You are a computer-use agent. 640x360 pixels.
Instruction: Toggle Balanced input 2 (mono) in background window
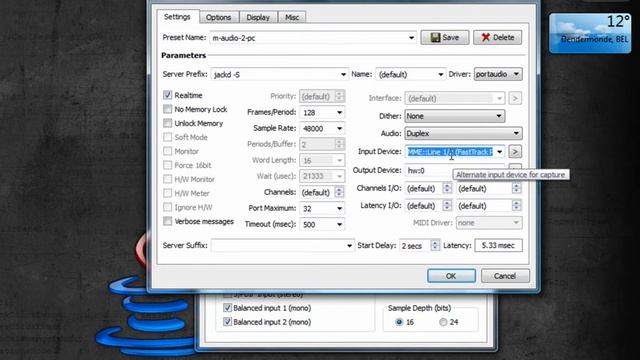227,322
